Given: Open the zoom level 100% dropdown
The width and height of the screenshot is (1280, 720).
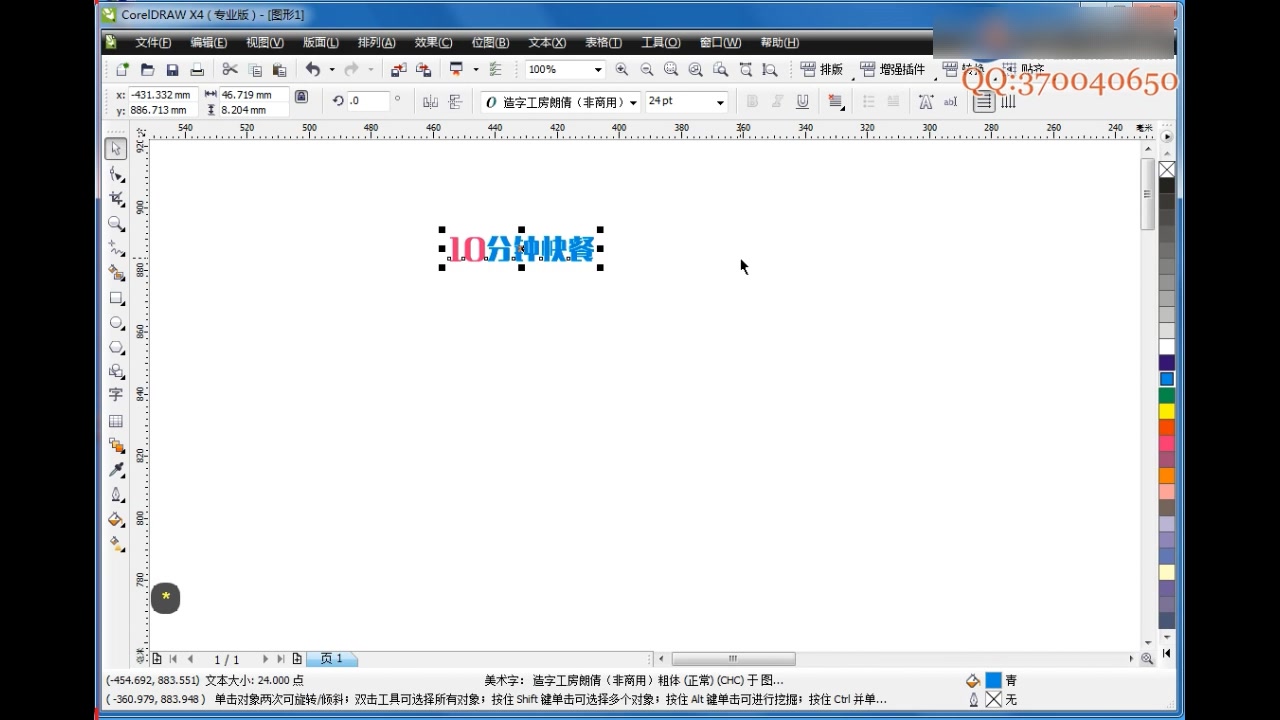Looking at the screenshot, I should [x=598, y=70].
